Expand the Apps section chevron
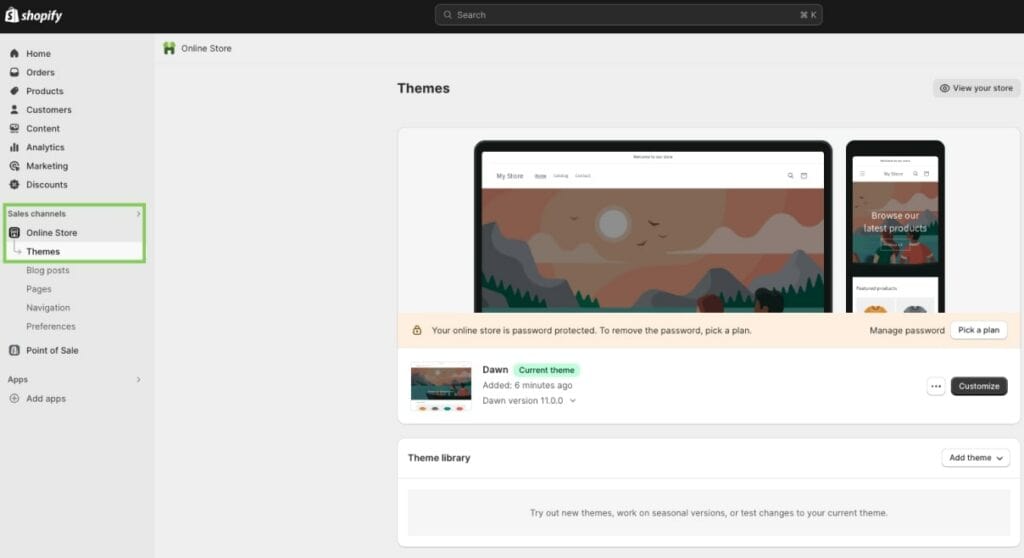Image resolution: width=1024 pixels, height=558 pixels. tap(138, 380)
